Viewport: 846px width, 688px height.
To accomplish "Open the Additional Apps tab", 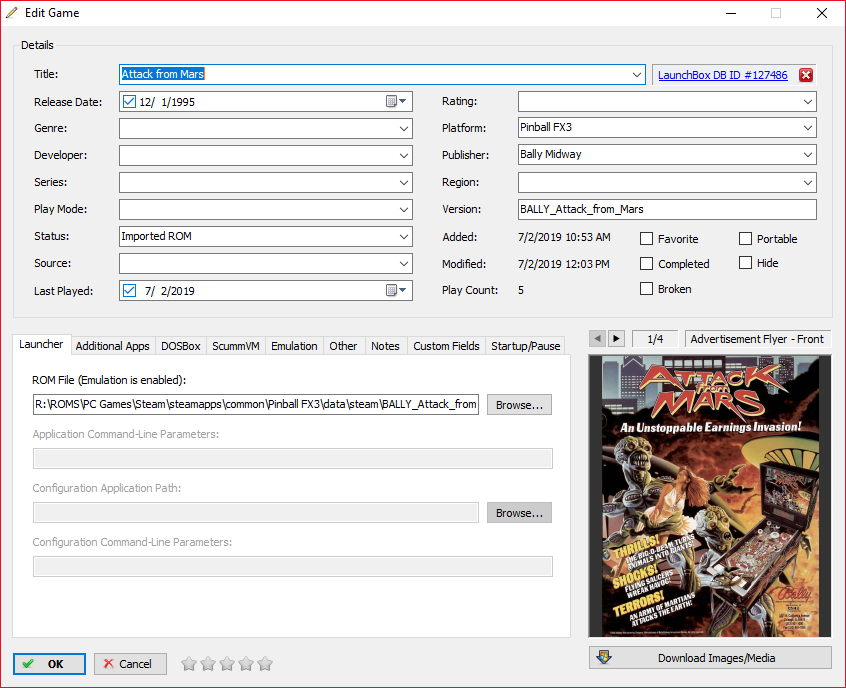I will (x=112, y=346).
